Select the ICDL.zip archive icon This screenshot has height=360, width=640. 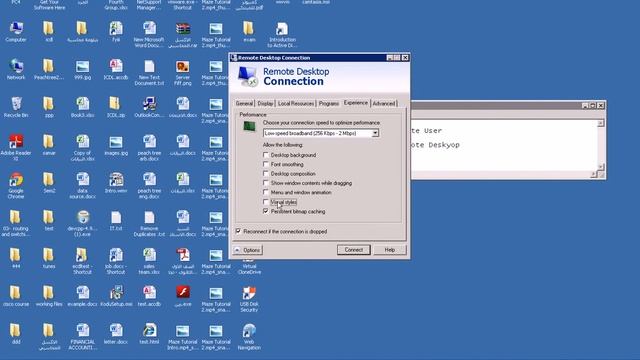click(116, 107)
